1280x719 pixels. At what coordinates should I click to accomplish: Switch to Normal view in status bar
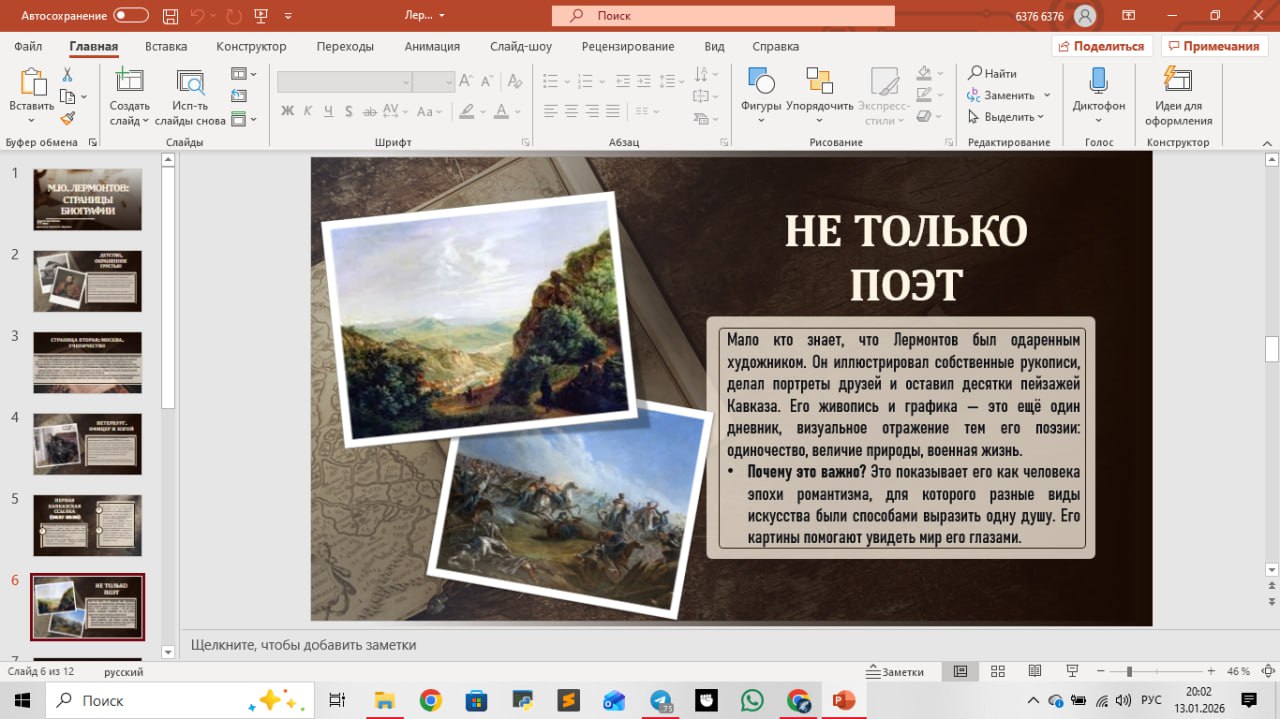click(960, 671)
